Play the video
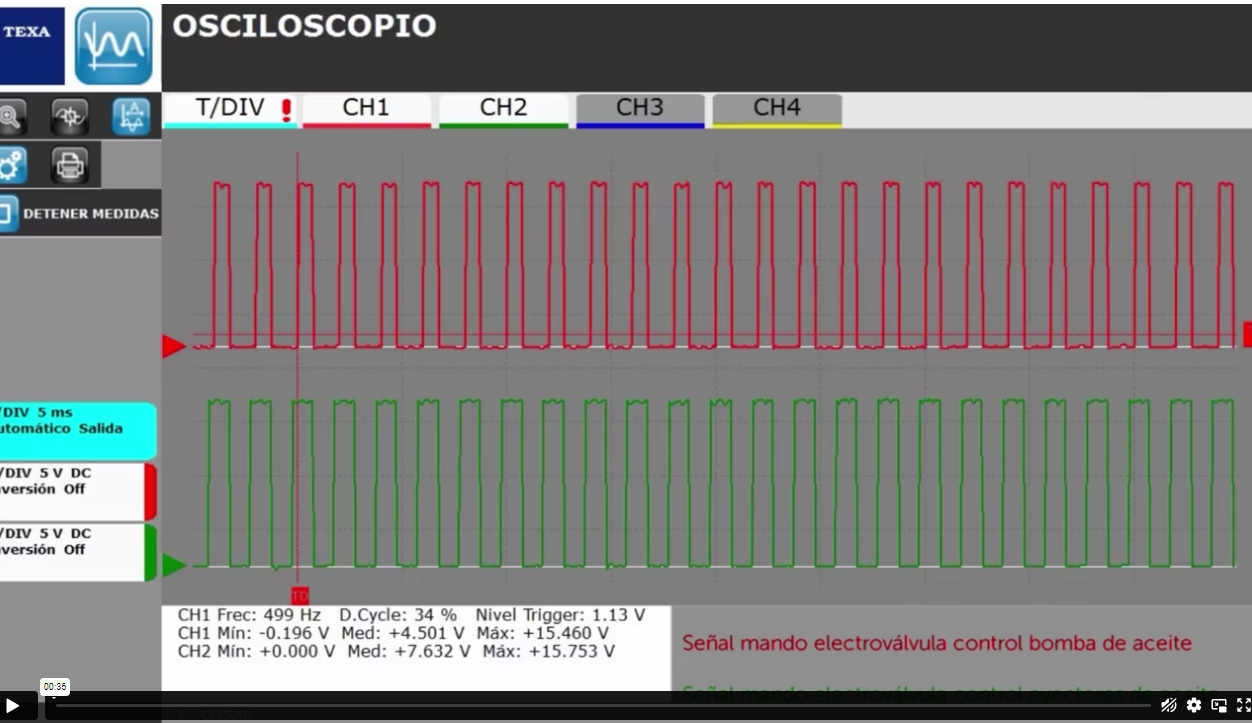 click(13, 706)
